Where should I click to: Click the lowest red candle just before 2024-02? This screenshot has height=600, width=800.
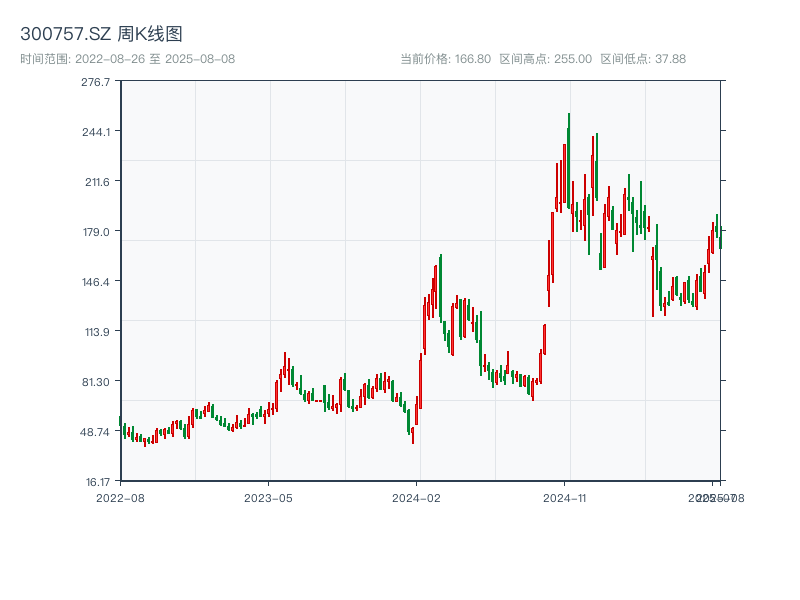(x=413, y=435)
